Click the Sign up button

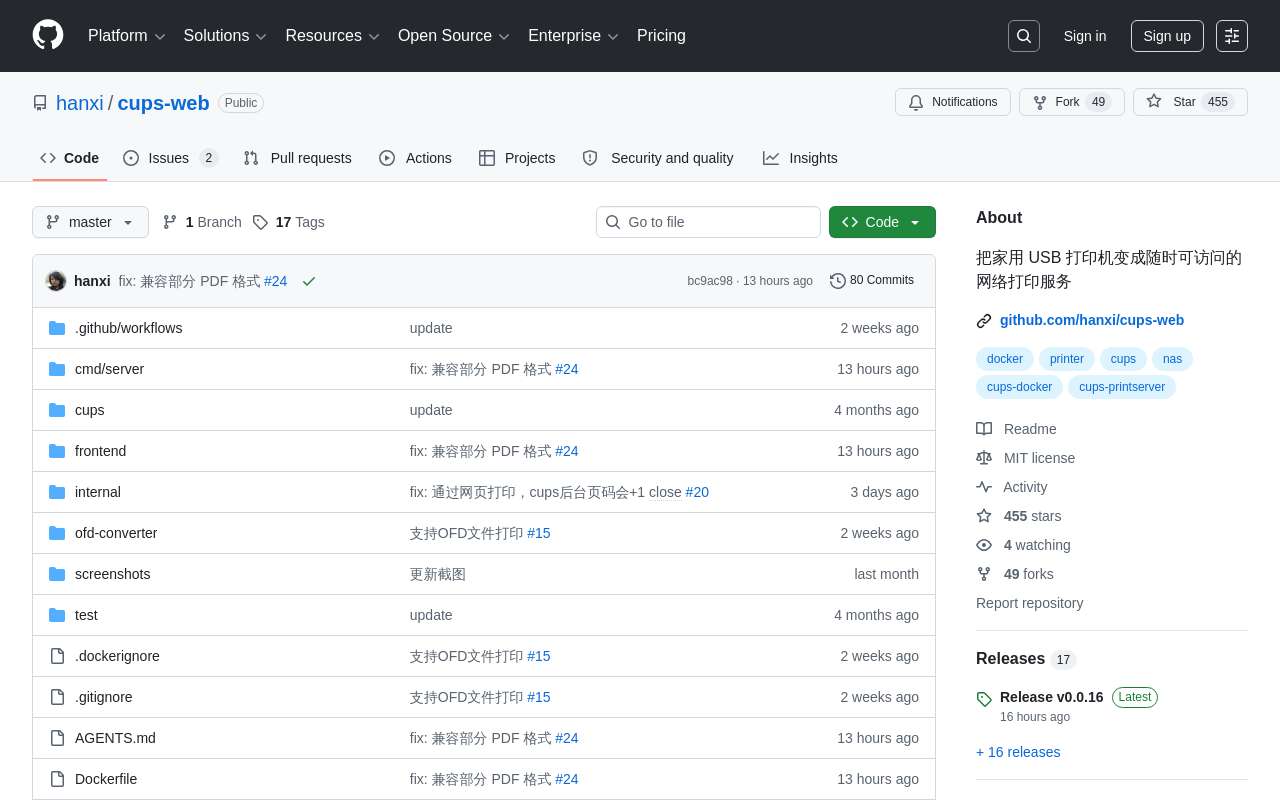tap(1166, 36)
